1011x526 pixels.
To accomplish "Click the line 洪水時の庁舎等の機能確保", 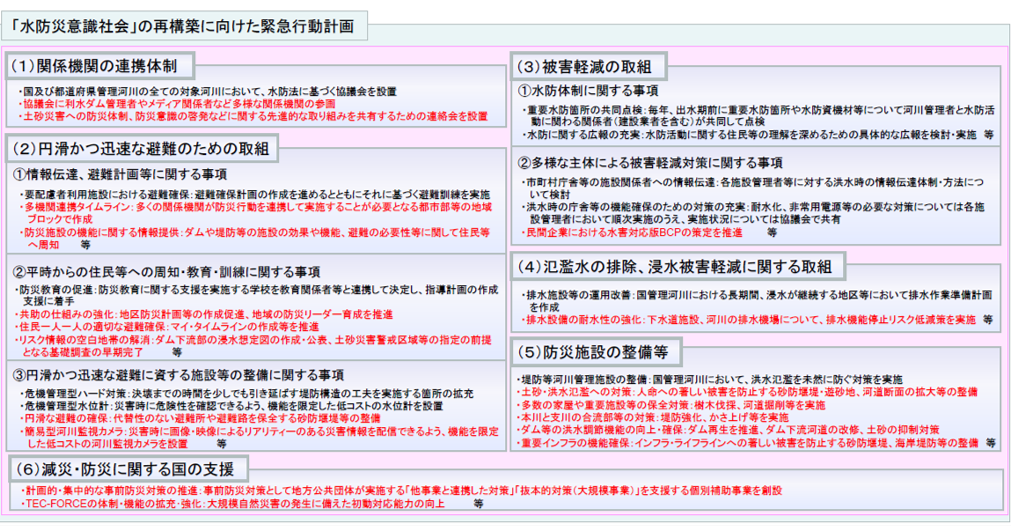I will click(x=753, y=213).
